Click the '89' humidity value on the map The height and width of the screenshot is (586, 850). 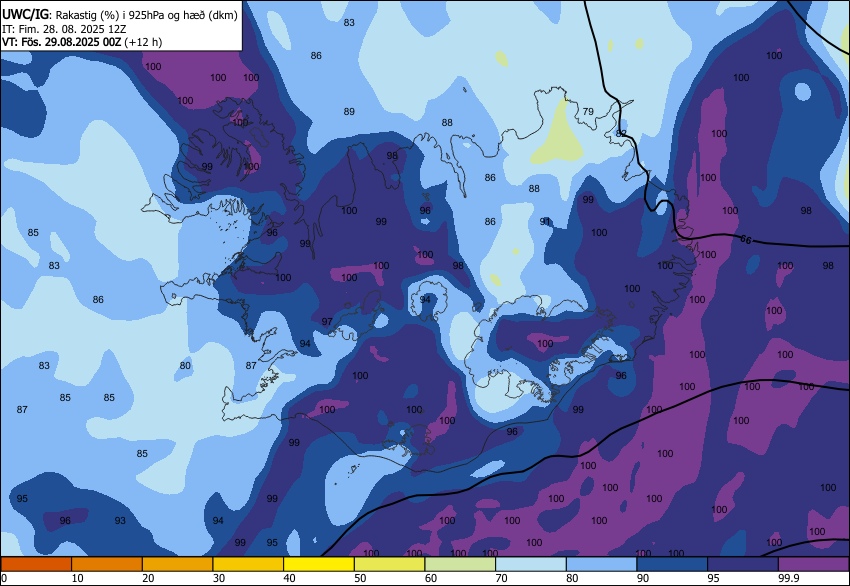349,112
